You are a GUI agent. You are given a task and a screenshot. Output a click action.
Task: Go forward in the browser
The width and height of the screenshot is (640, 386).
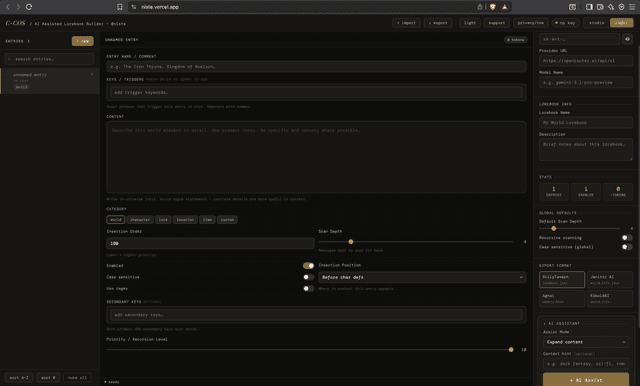click(18, 7)
